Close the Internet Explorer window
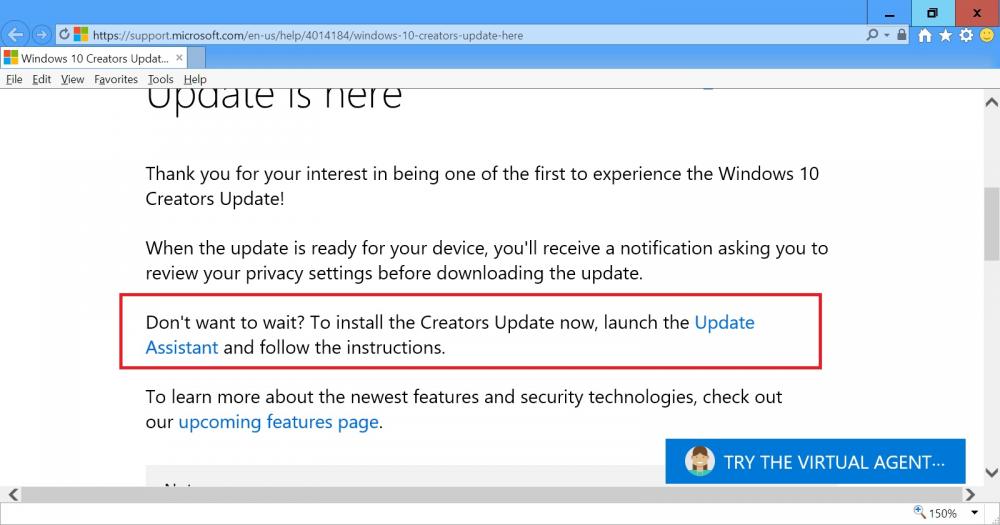This screenshot has width=1000, height=525. 977,13
